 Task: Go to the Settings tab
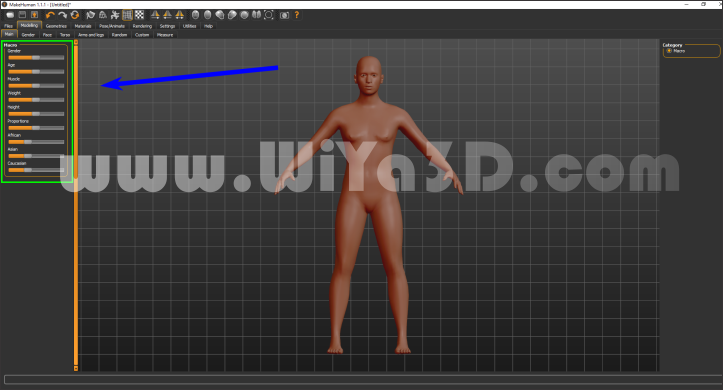click(x=167, y=26)
